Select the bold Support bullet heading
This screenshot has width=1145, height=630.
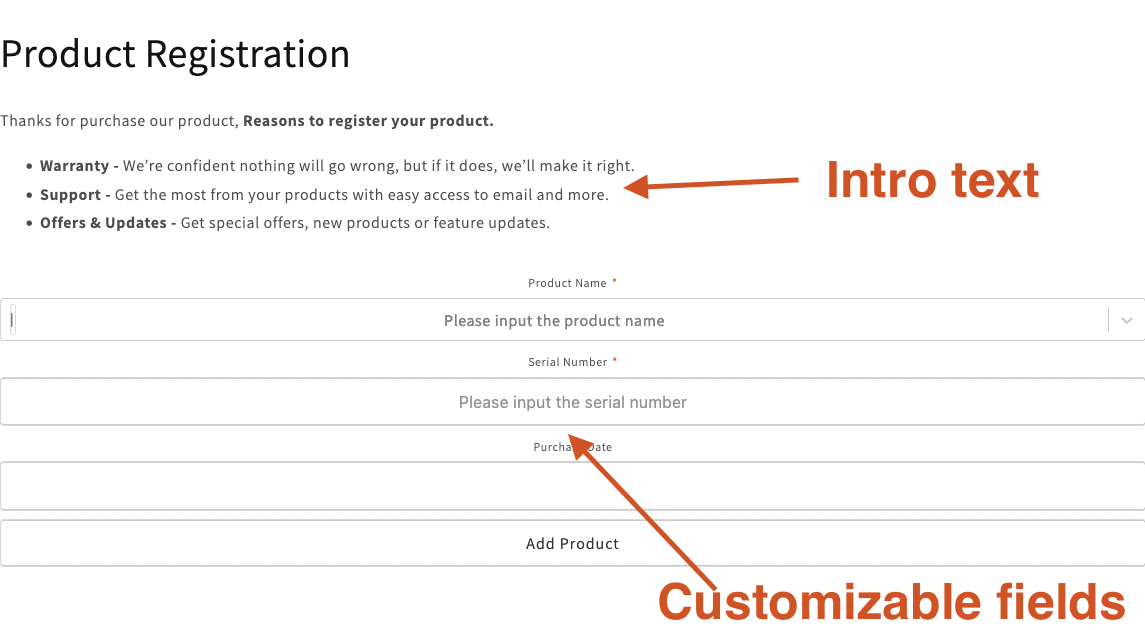(70, 195)
